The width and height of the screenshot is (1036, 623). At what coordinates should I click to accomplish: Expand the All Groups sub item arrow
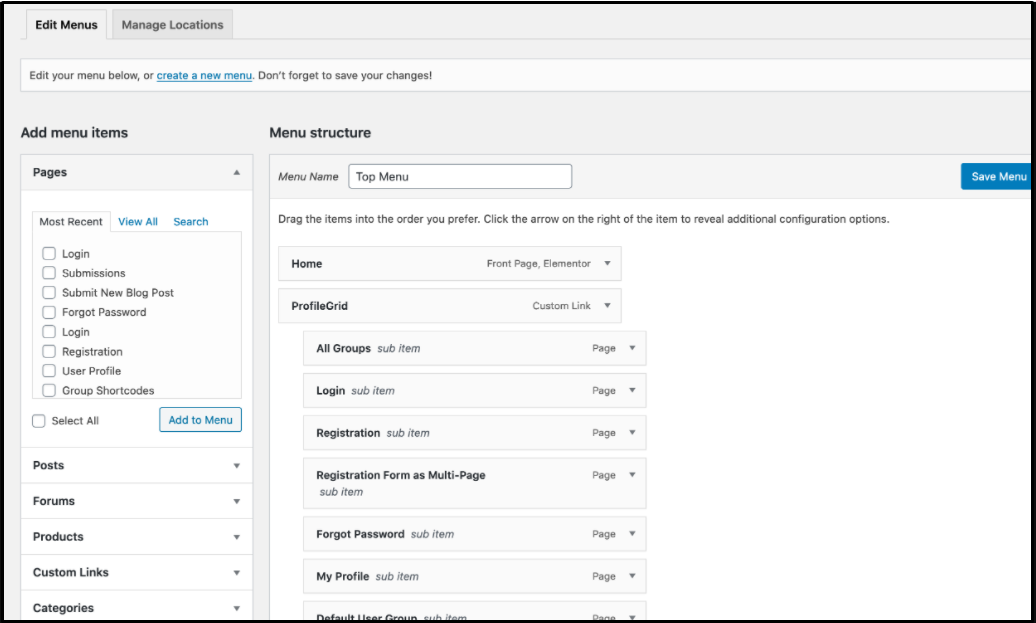point(632,348)
